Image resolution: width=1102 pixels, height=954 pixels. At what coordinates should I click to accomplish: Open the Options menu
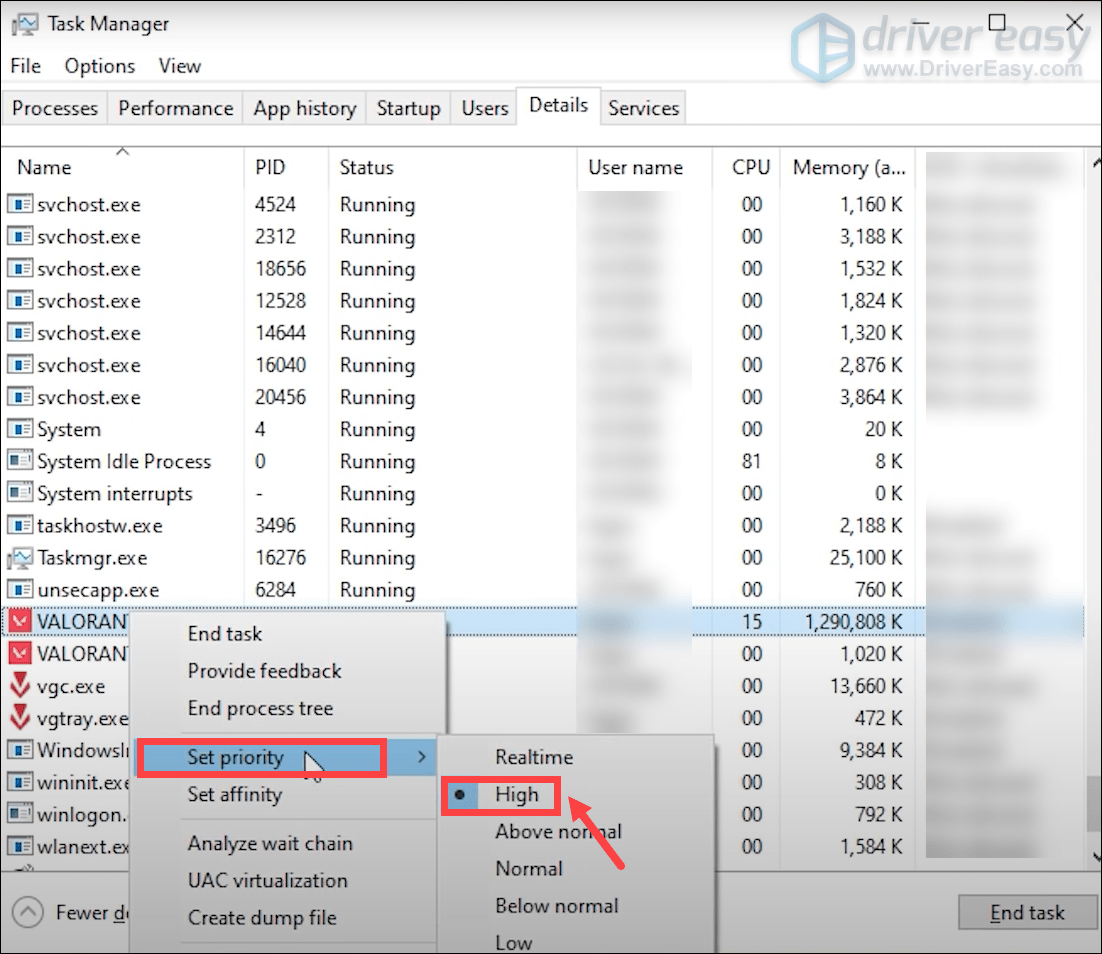(100, 66)
